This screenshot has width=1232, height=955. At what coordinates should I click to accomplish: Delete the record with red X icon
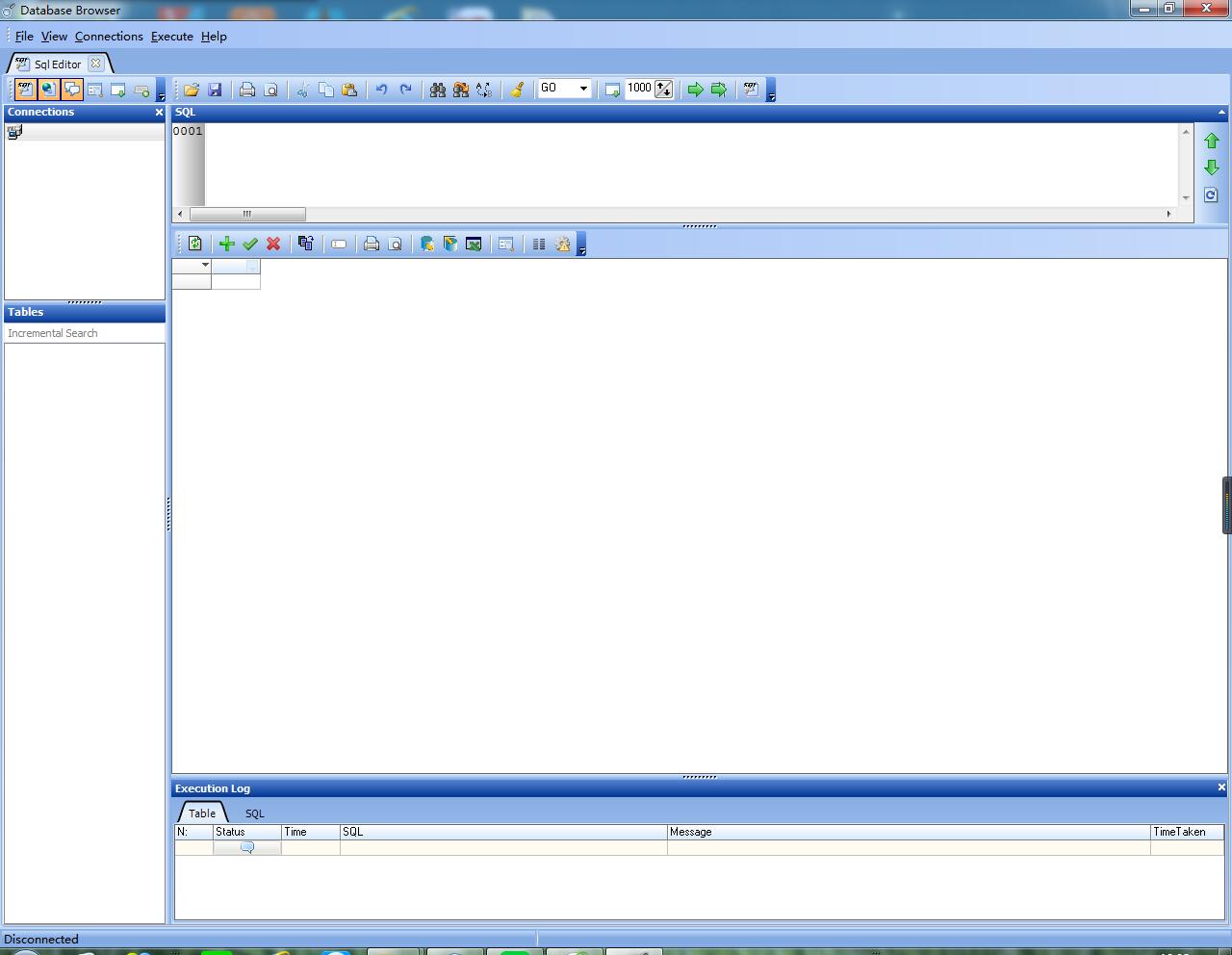pyautogui.click(x=273, y=245)
